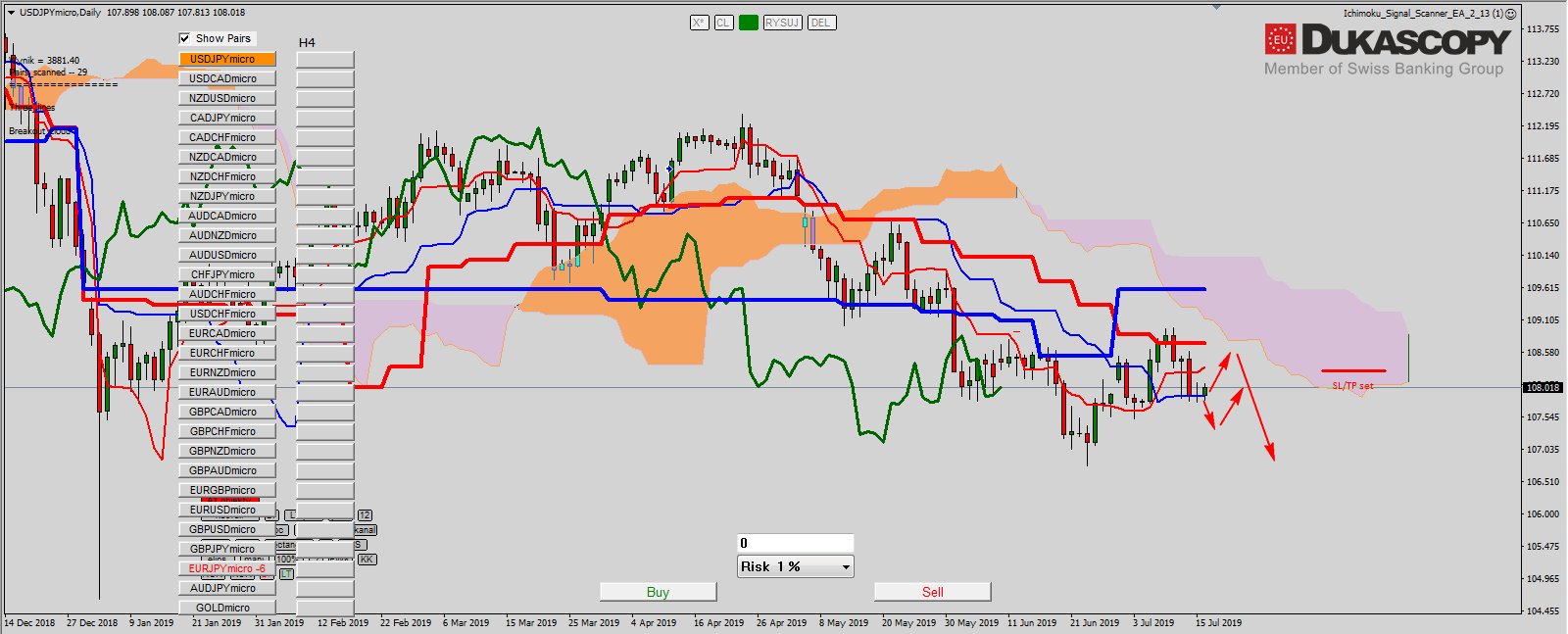Click the Expert Advisor smiley face icon
The height and width of the screenshot is (634, 1568).
pyautogui.click(x=1511, y=14)
